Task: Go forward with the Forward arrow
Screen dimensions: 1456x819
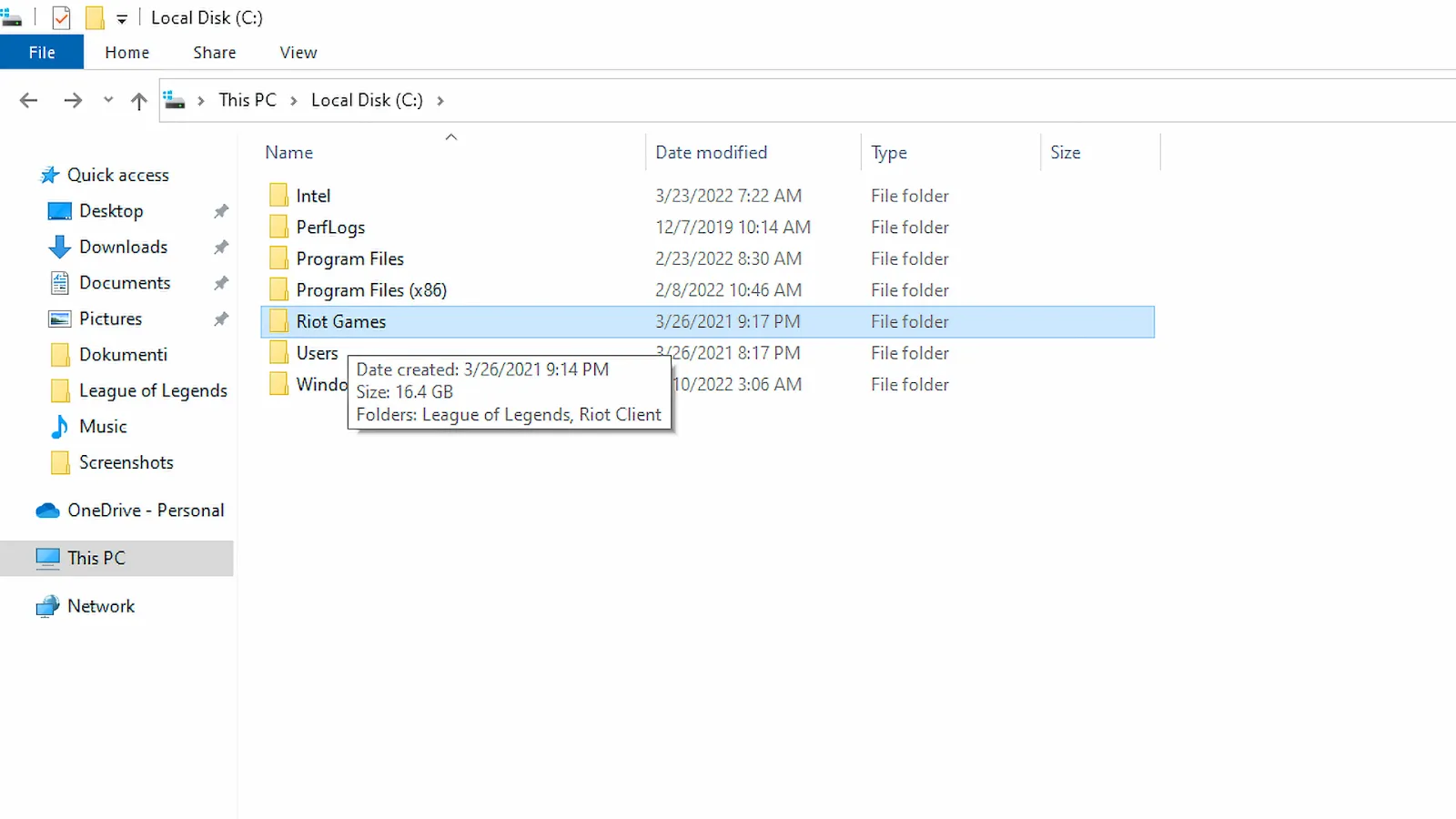Action: (73, 100)
